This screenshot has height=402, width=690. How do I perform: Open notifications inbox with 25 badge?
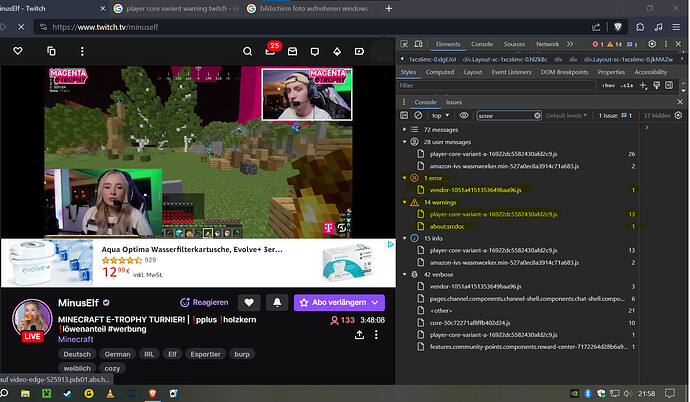tap(271, 51)
